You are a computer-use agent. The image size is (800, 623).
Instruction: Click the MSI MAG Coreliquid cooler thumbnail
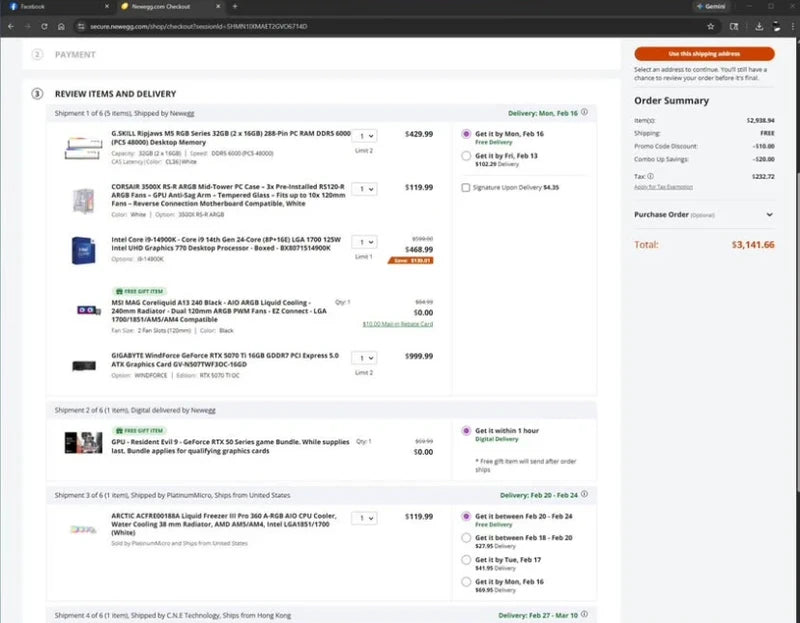coord(88,310)
